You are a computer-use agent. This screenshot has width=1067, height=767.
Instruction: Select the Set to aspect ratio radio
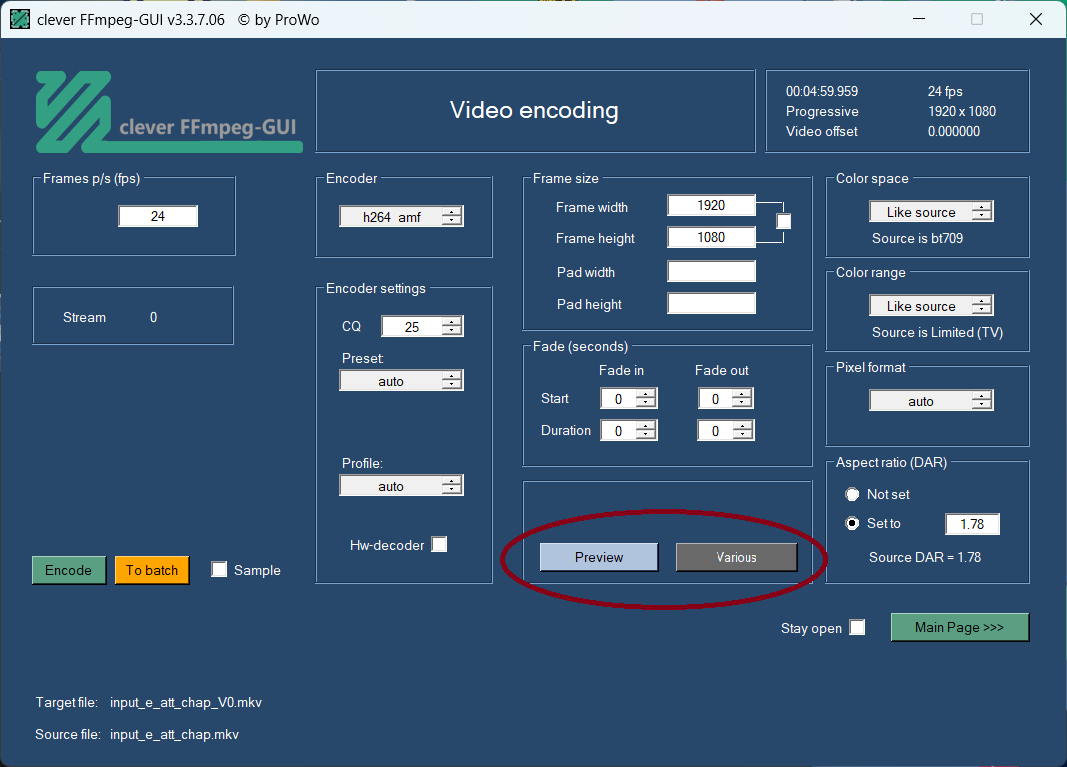tap(852, 523)
